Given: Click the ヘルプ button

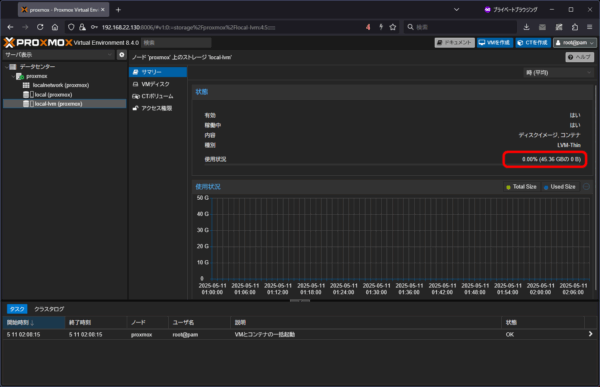Looking at the screenshot, I should pos(580,57).
